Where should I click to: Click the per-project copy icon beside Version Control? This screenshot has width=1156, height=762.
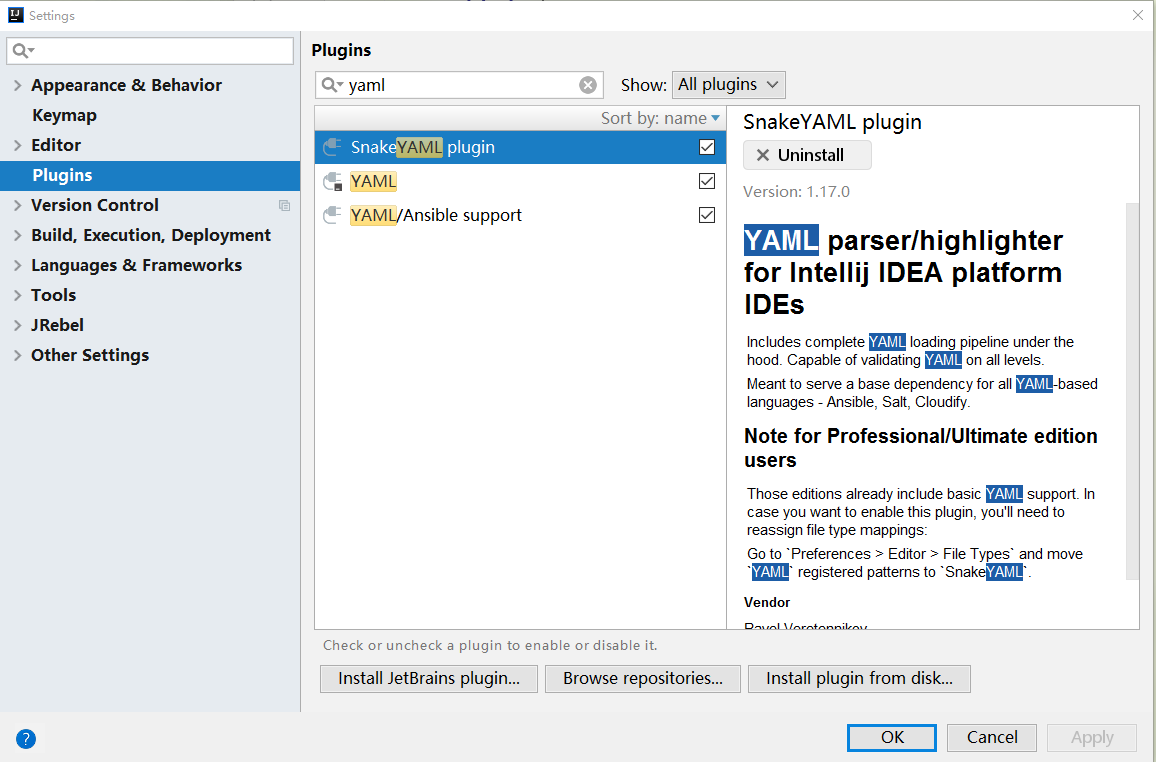coord(284,206)
